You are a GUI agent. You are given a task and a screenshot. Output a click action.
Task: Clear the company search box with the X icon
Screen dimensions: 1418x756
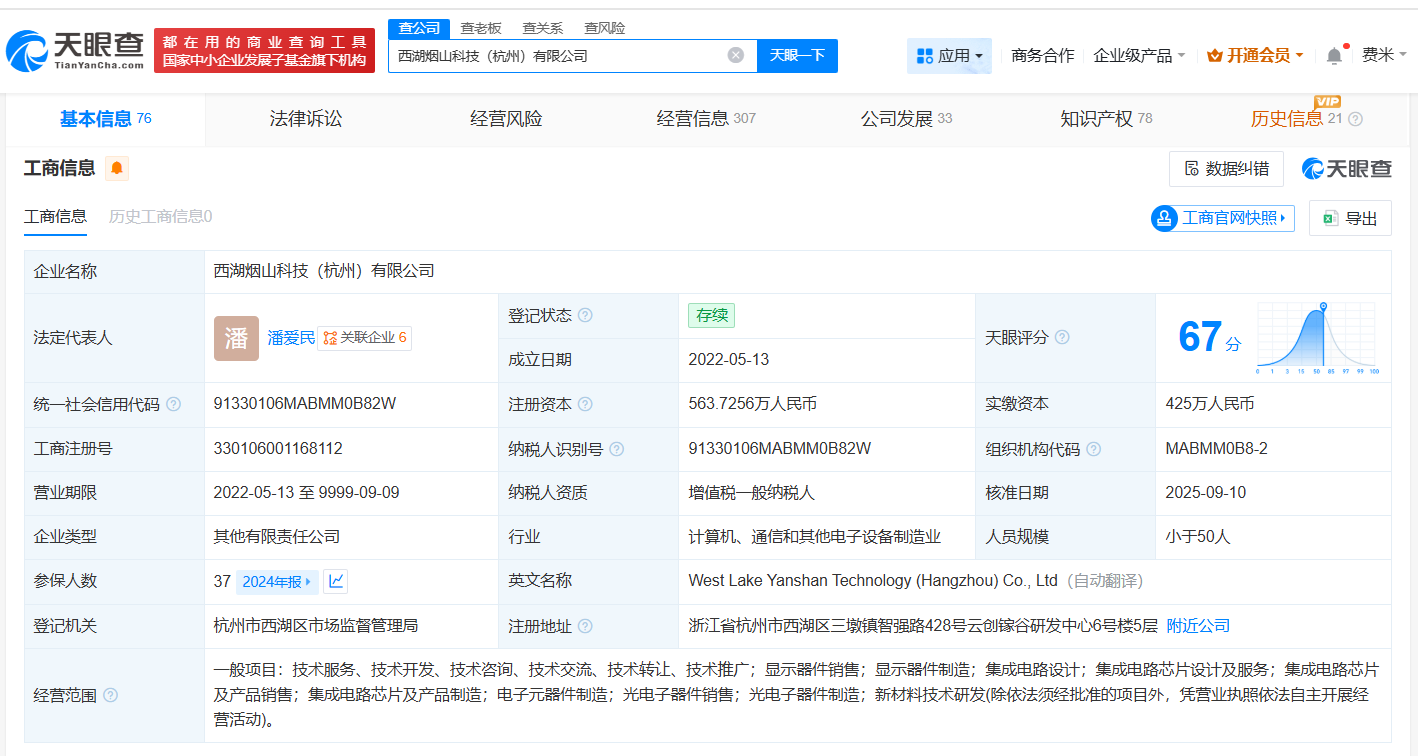(x=736, y=55)
